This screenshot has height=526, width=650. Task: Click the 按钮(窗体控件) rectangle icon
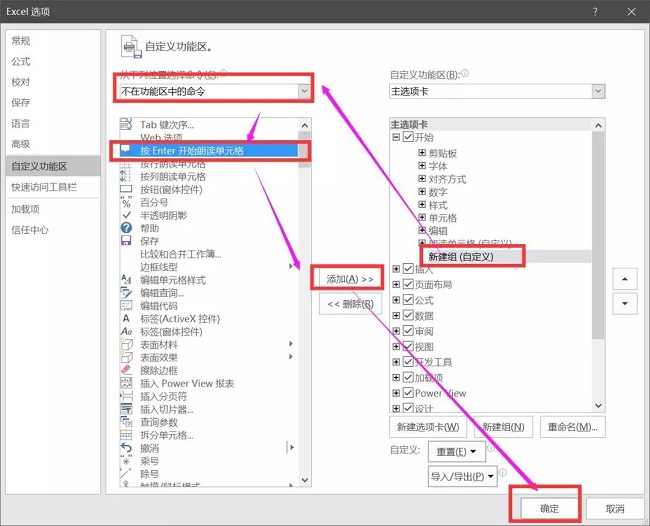point(126,189)
